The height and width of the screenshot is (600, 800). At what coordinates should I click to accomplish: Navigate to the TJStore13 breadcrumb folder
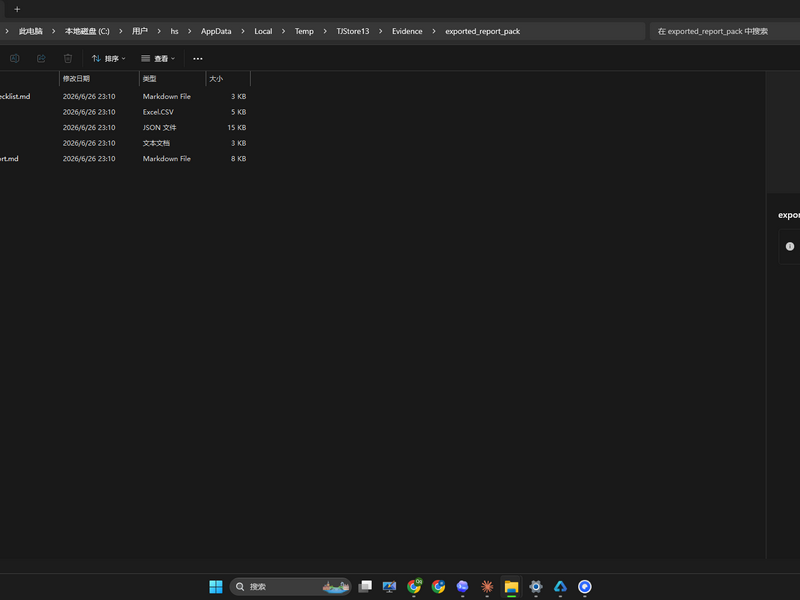click(x=353, y=31)
